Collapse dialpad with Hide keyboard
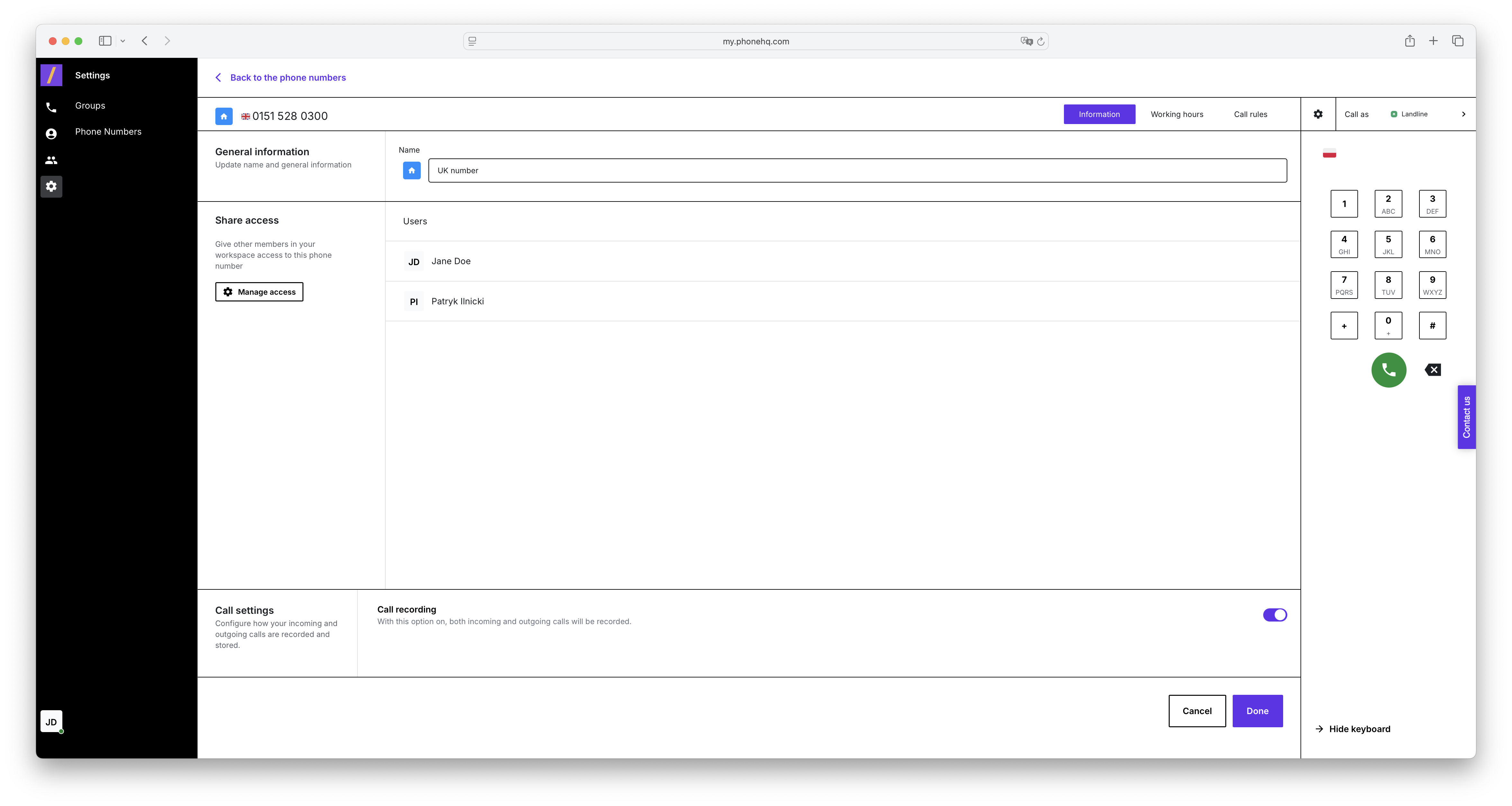This screenshot has height=806, width=1512. click(x=1353, y=729)
